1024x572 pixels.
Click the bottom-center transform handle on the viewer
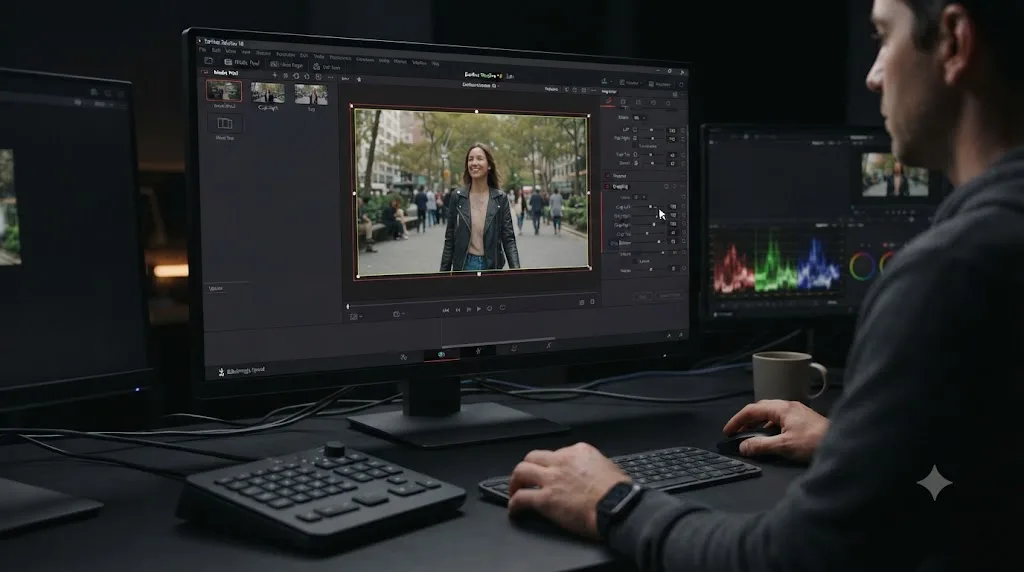coord(479,274)
